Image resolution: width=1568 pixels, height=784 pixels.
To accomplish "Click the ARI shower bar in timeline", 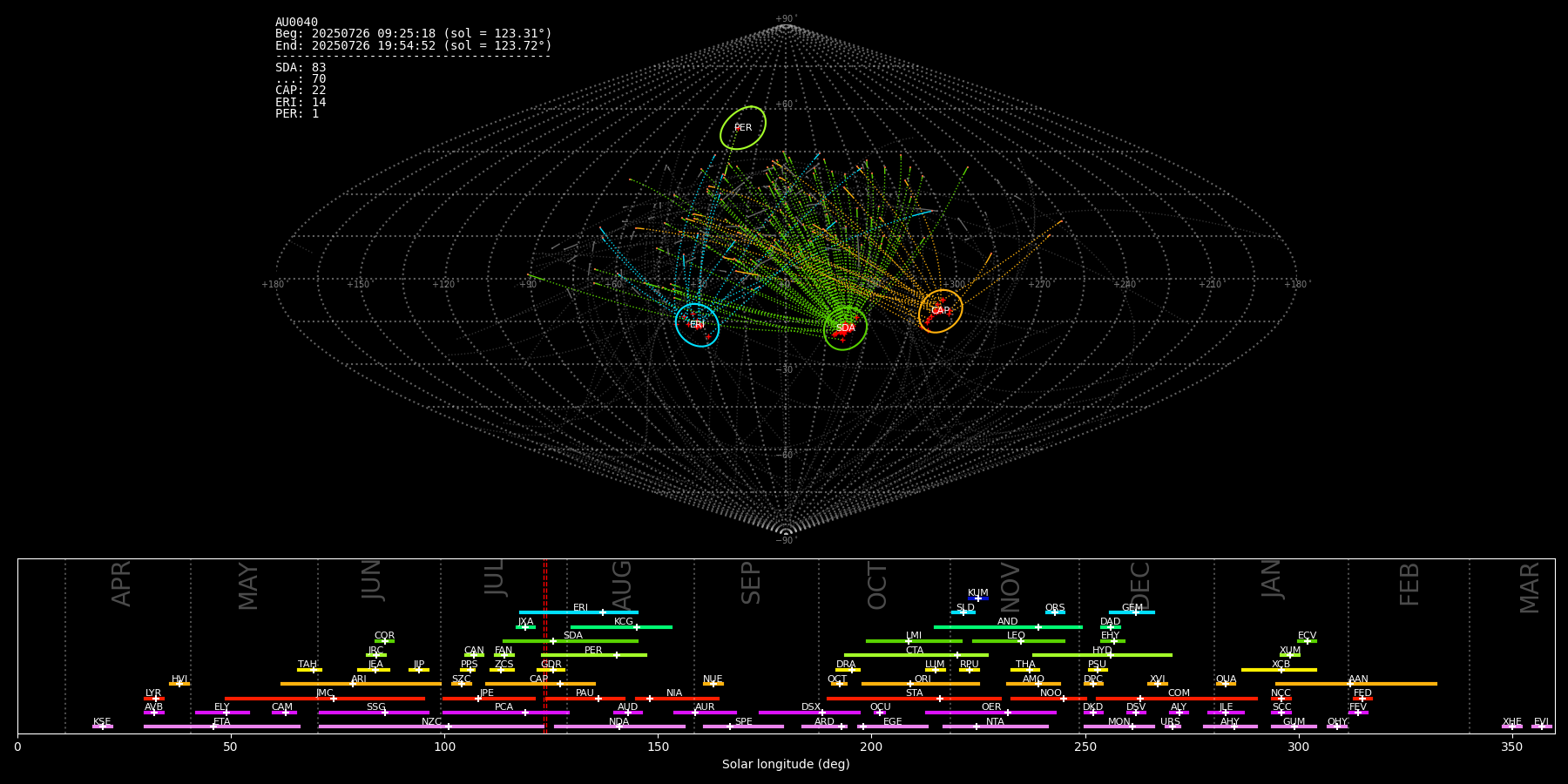I will pos(361,684).
